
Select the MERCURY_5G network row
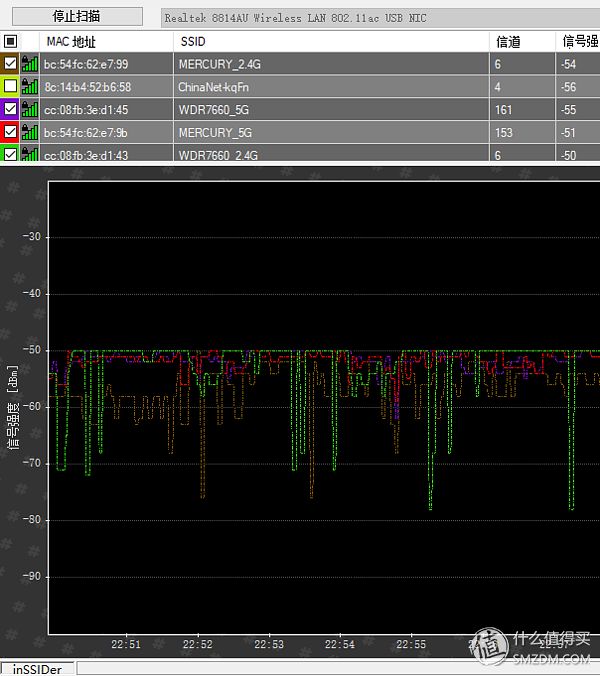300,132
